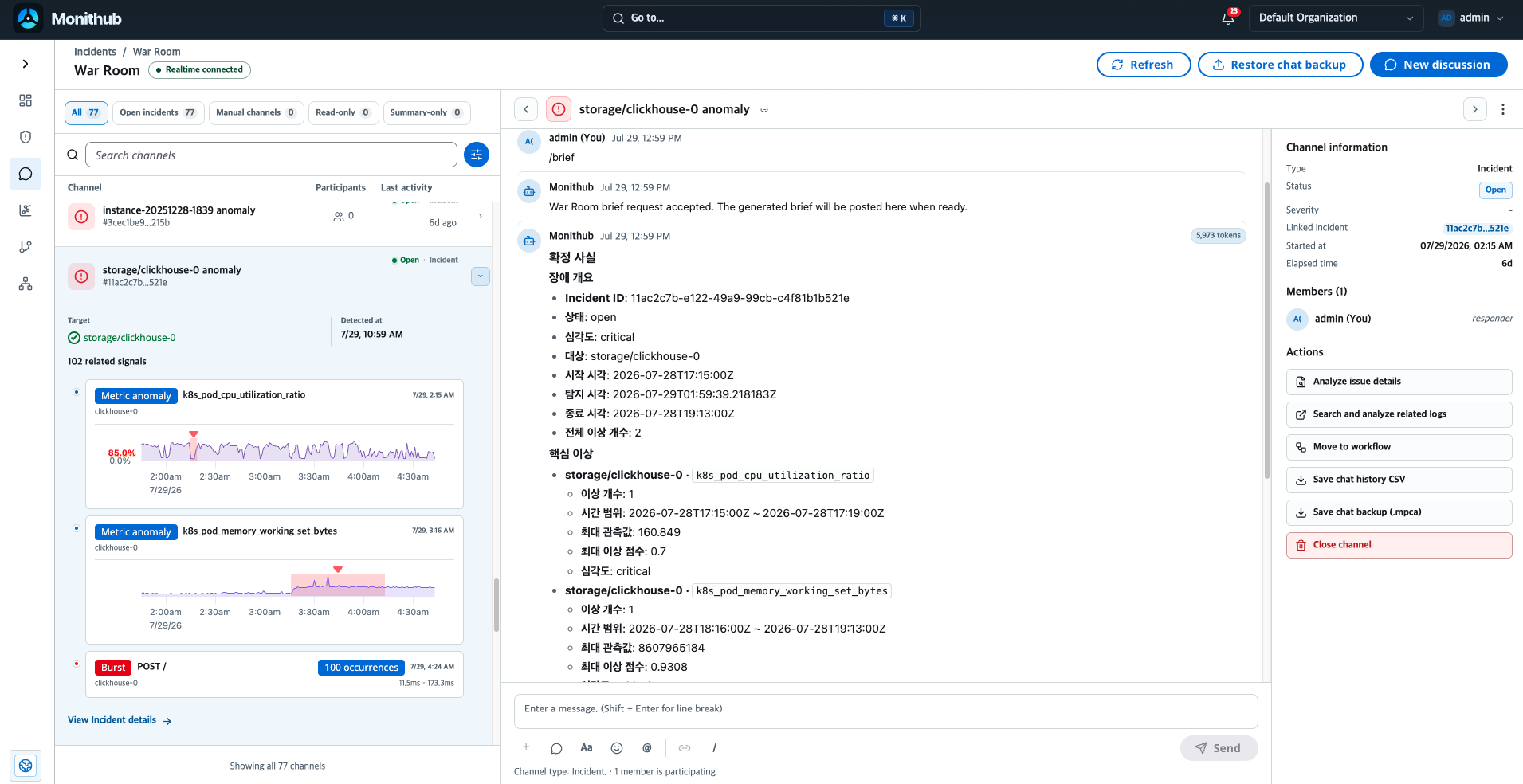Save chat backup (.mpca)
Viewport: 1523px width, 784px height.
(1399, 512)
